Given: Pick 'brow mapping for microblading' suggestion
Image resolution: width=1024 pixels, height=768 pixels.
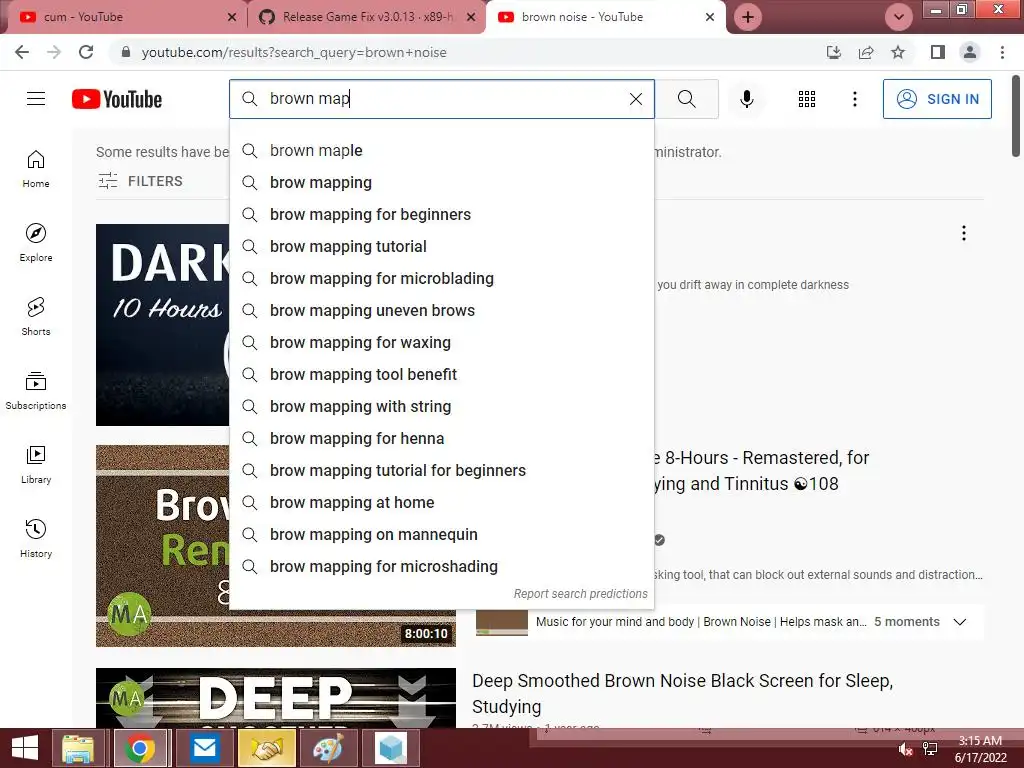Looking at the screenshot, I should click(442, 278).
